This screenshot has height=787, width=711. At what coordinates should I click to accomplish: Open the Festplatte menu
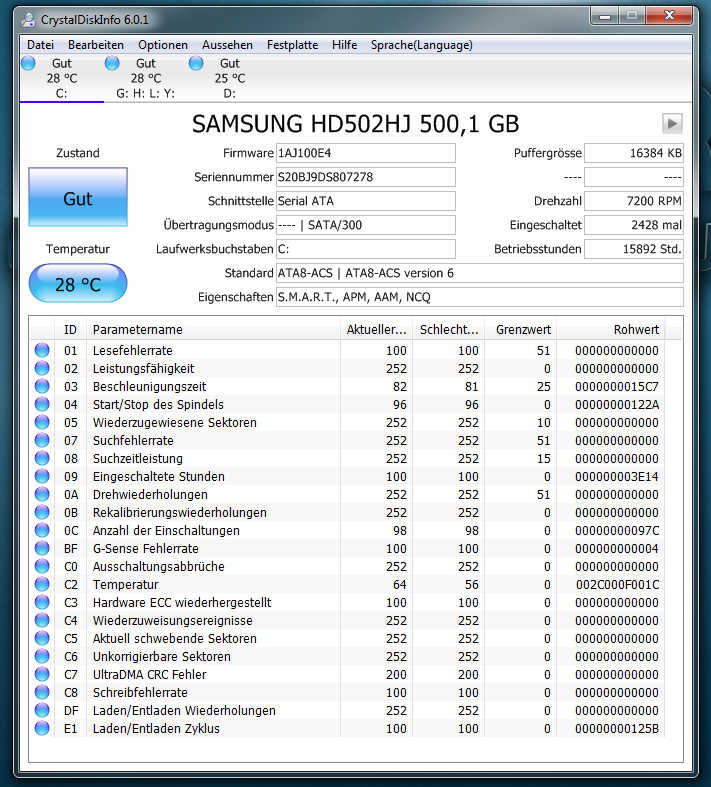pos(293,45)
